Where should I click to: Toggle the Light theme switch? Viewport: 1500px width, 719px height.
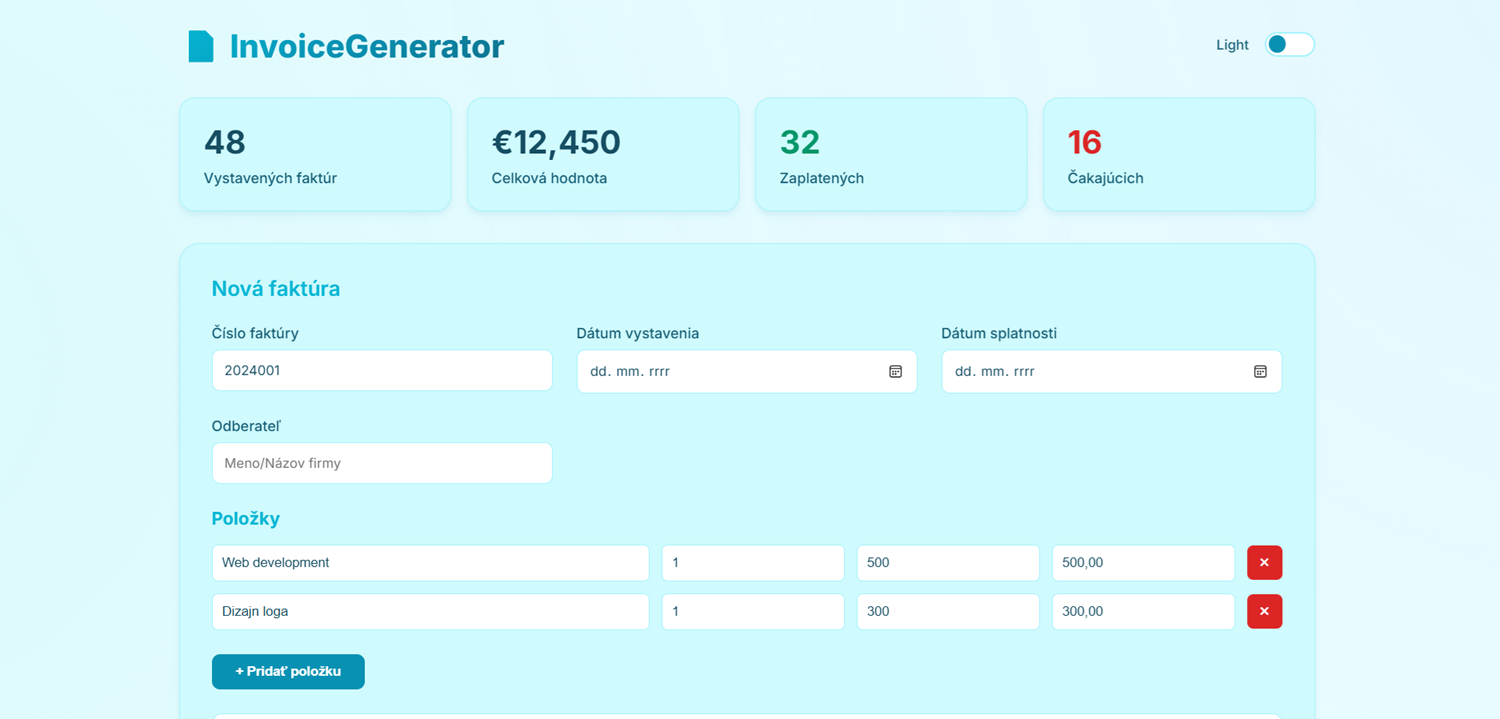1290,45
